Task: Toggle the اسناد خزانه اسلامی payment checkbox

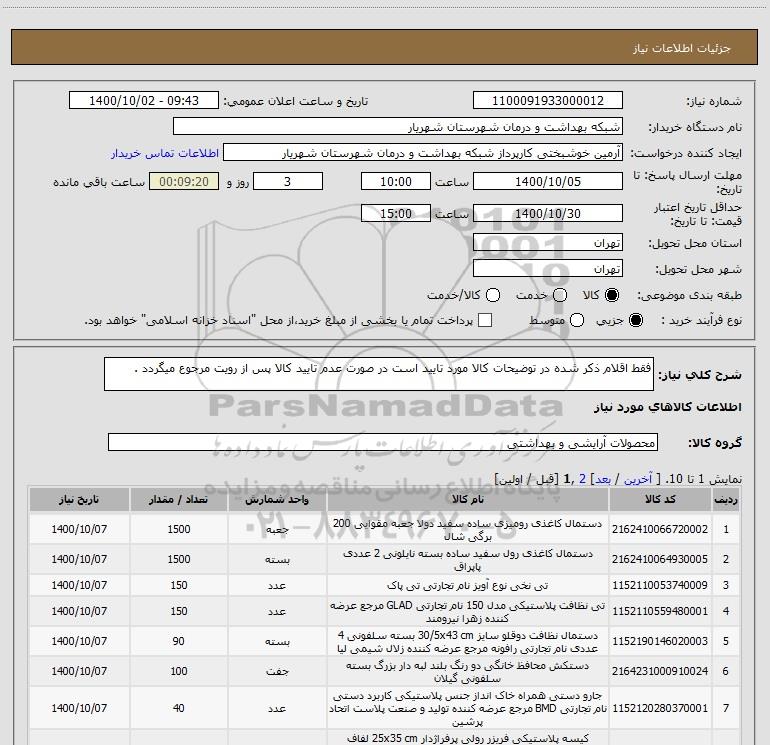Action: (485, 320)
